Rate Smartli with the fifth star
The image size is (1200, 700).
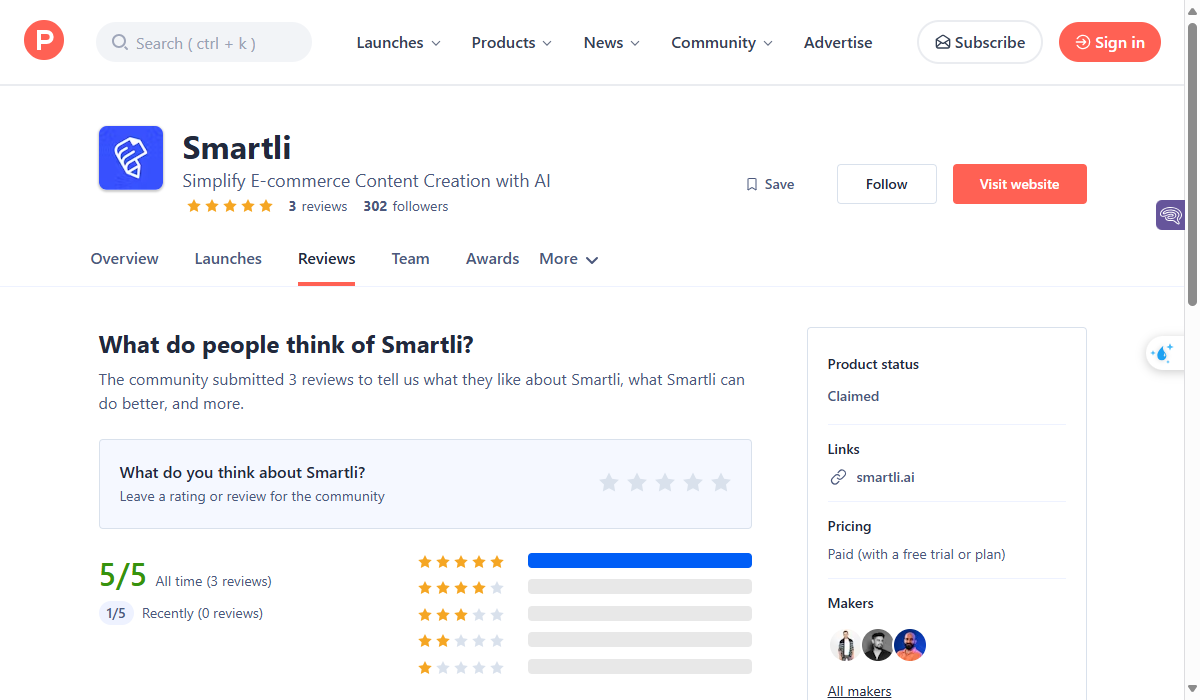(x=721, y=483)
